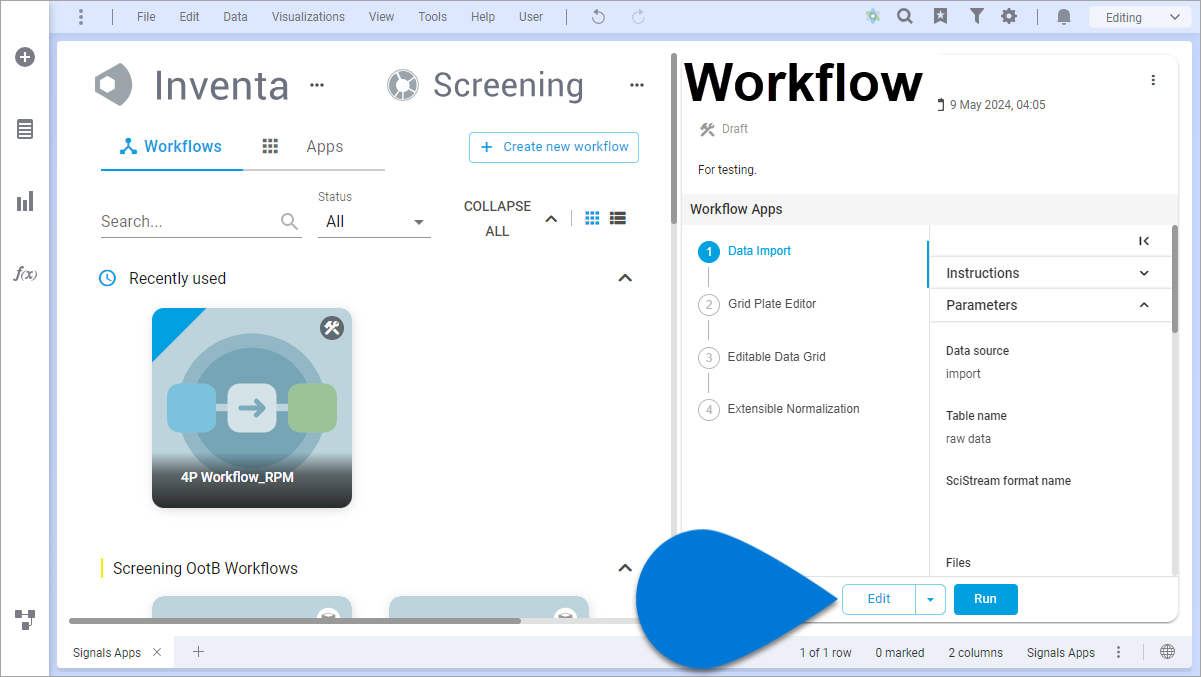Collapse the parameters side panel arrow
Image resolution: width=1201 pixels, height=677 pixels.
pos(1144,241)
